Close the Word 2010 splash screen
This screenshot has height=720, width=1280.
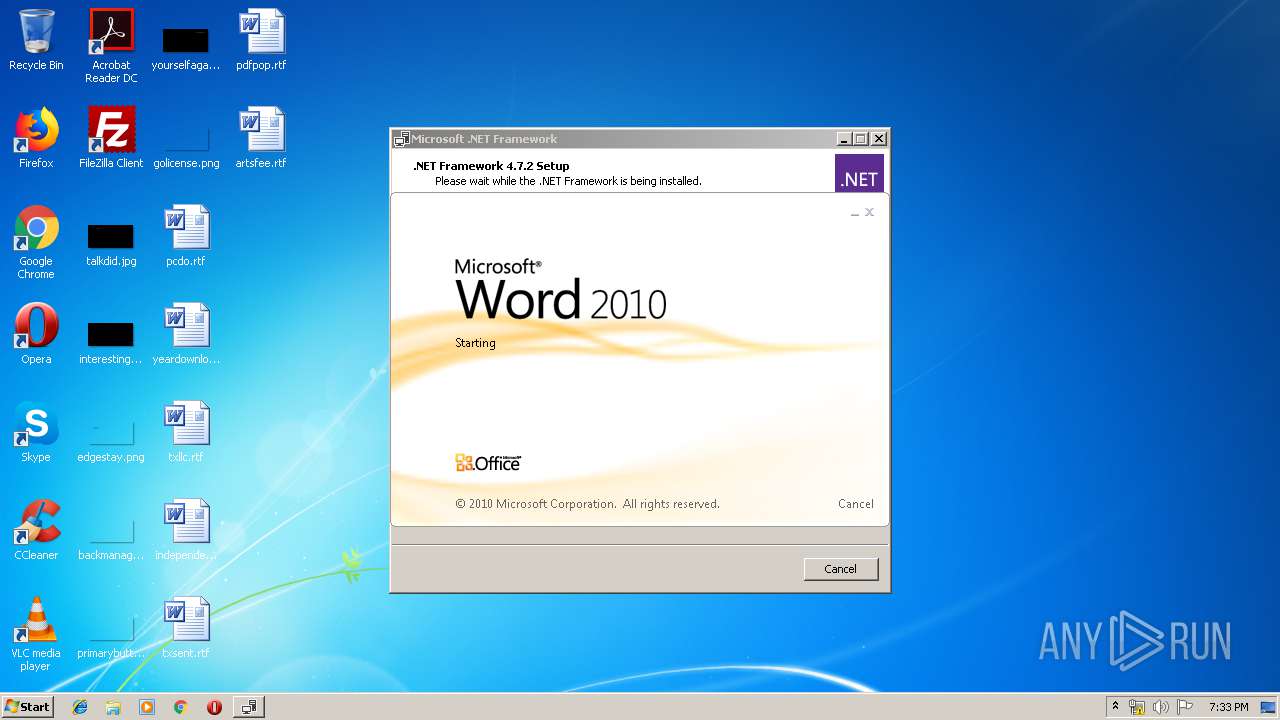[x=869, y=212]
